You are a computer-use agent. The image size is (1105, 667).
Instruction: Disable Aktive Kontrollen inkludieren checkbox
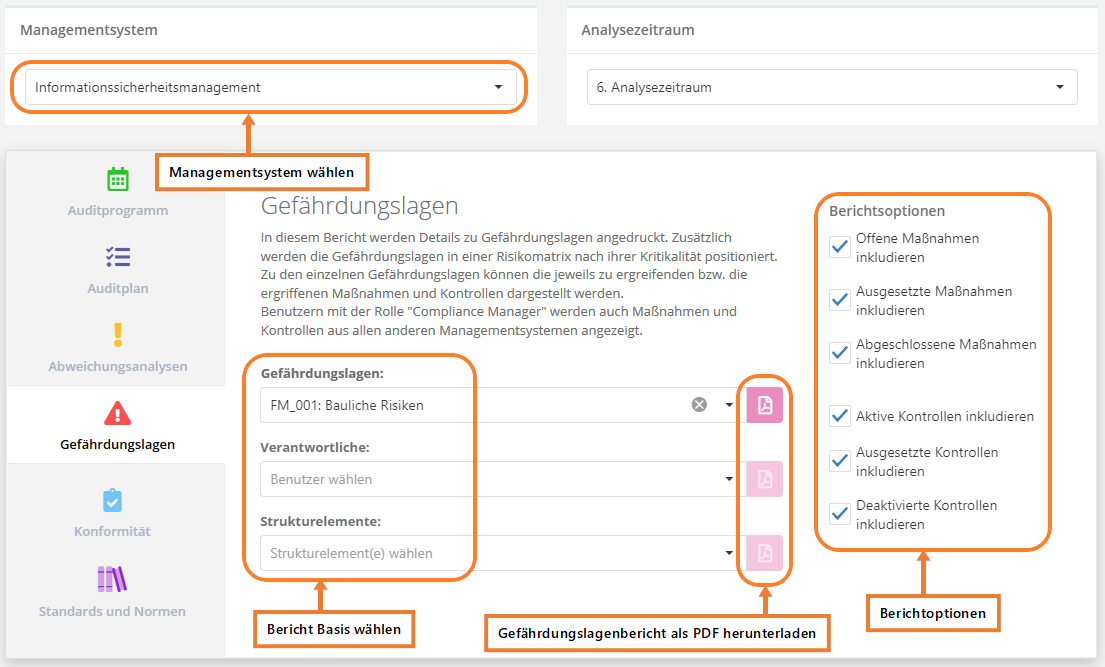tap(840, 416)
